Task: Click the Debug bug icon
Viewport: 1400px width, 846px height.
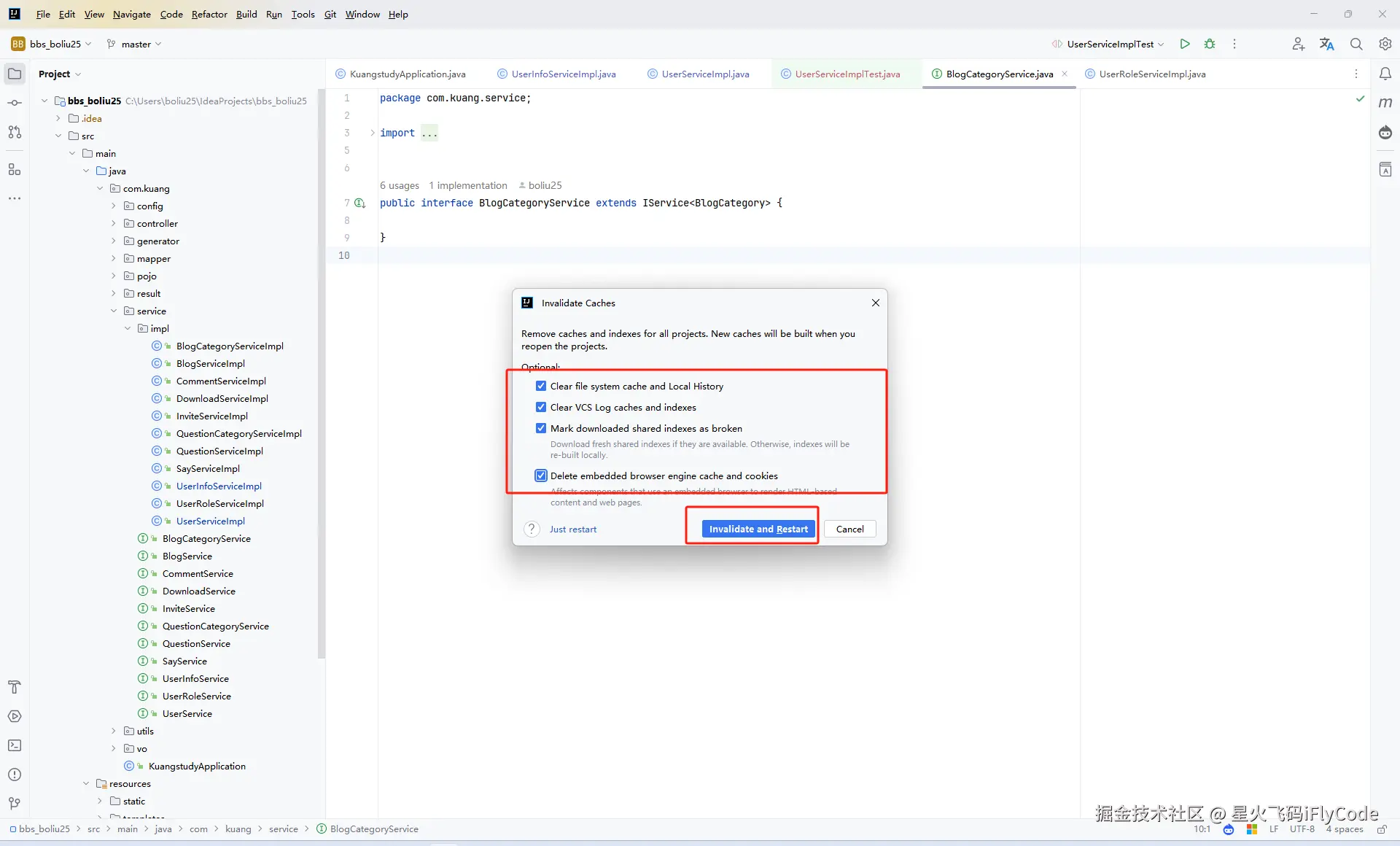Action: pyautogui.click(x=1210, y=44)
